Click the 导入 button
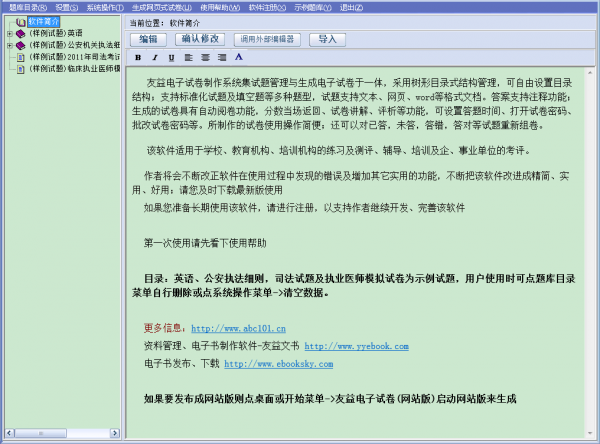Image resolution: width=600 pixels, height=444 pixels. [x=327, y=39]
